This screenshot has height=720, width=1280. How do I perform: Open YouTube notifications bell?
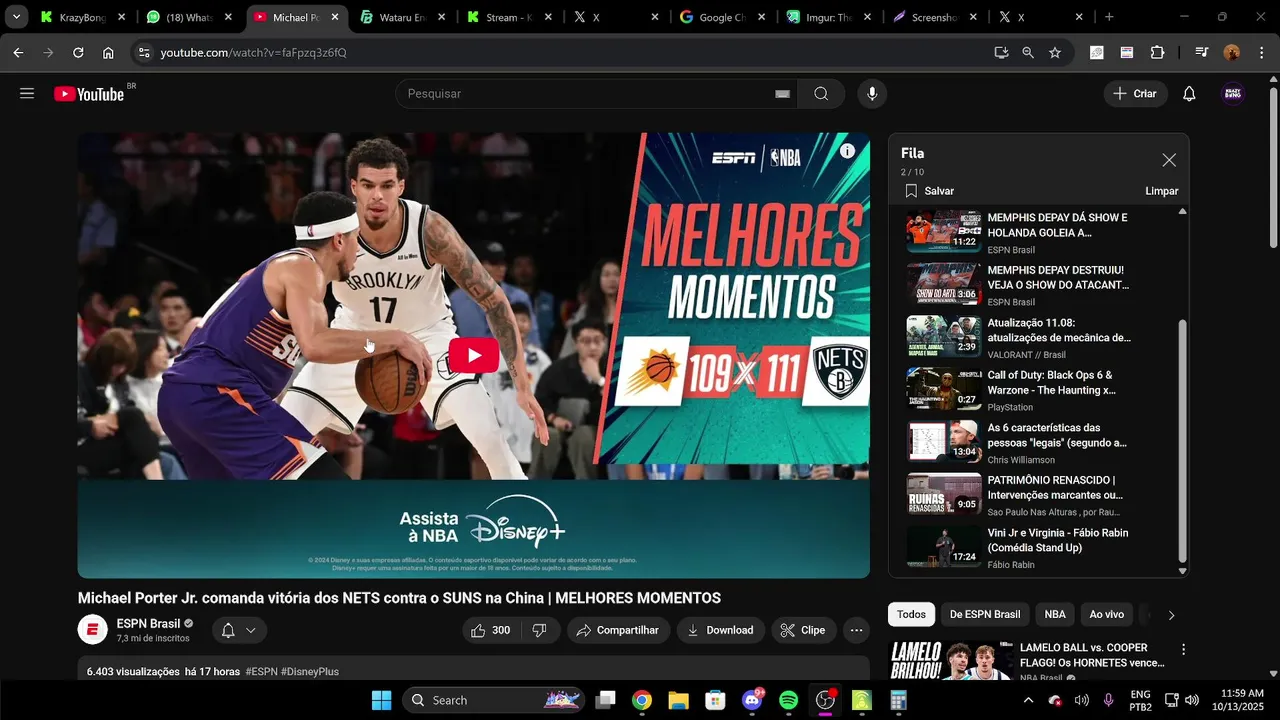tap(1189, 94)
